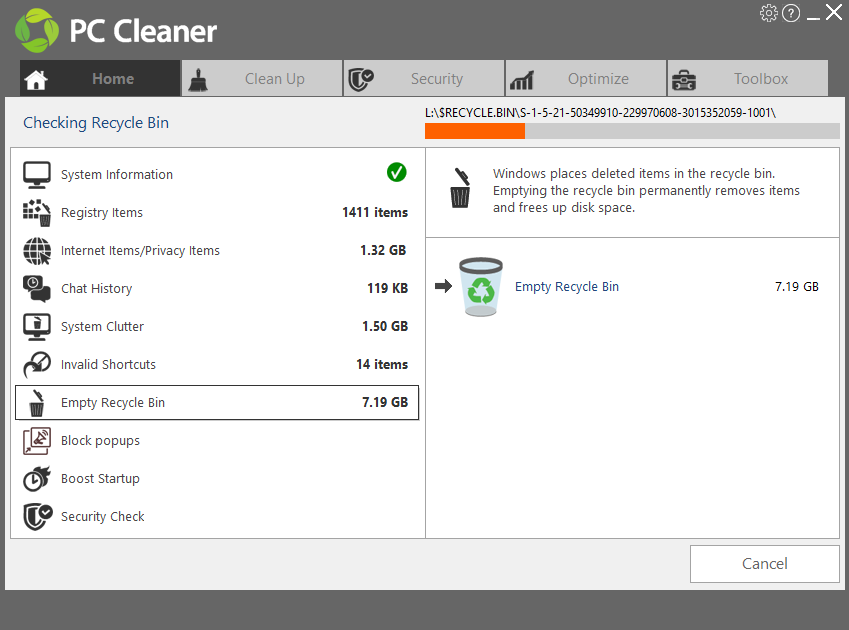Click the System Clutter monitor icon

click(x=37, y=326)
